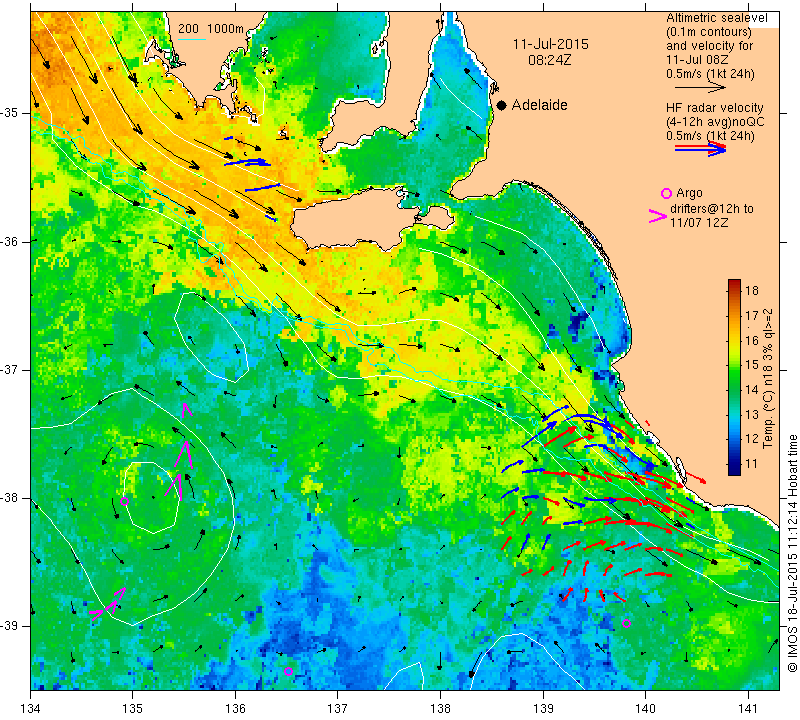The image size is (800, 720).
Task: Click the Argo legend label
Action: point(689,193)
